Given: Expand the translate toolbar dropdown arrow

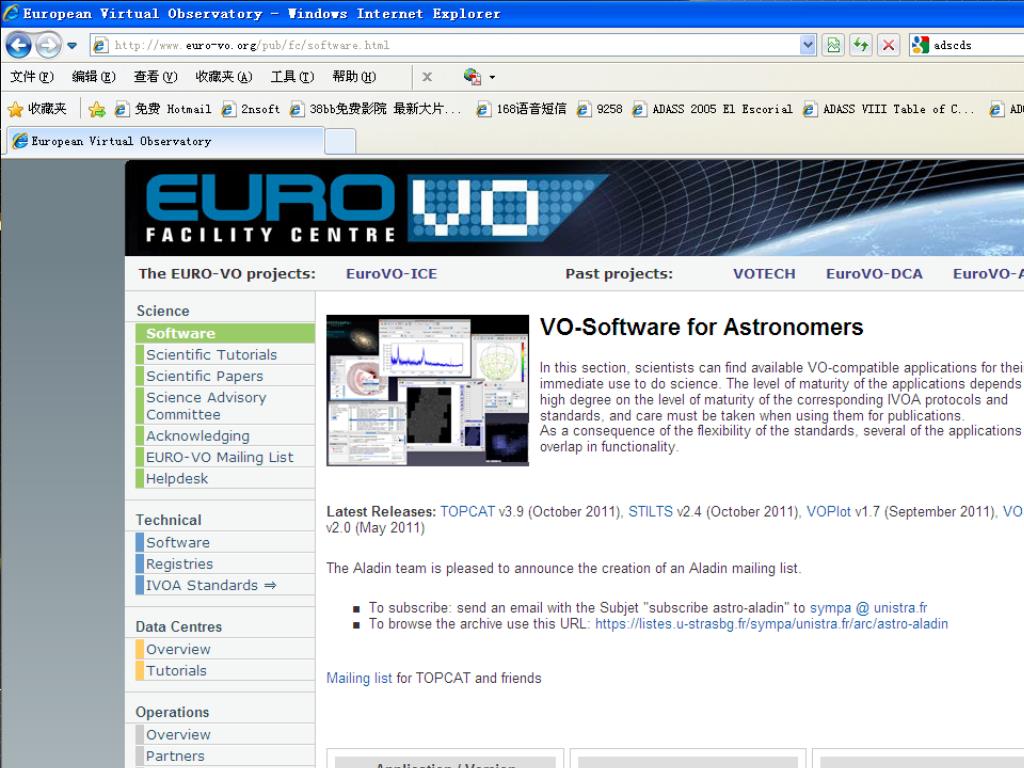Looking at the screenshot, I should point(492,77).
